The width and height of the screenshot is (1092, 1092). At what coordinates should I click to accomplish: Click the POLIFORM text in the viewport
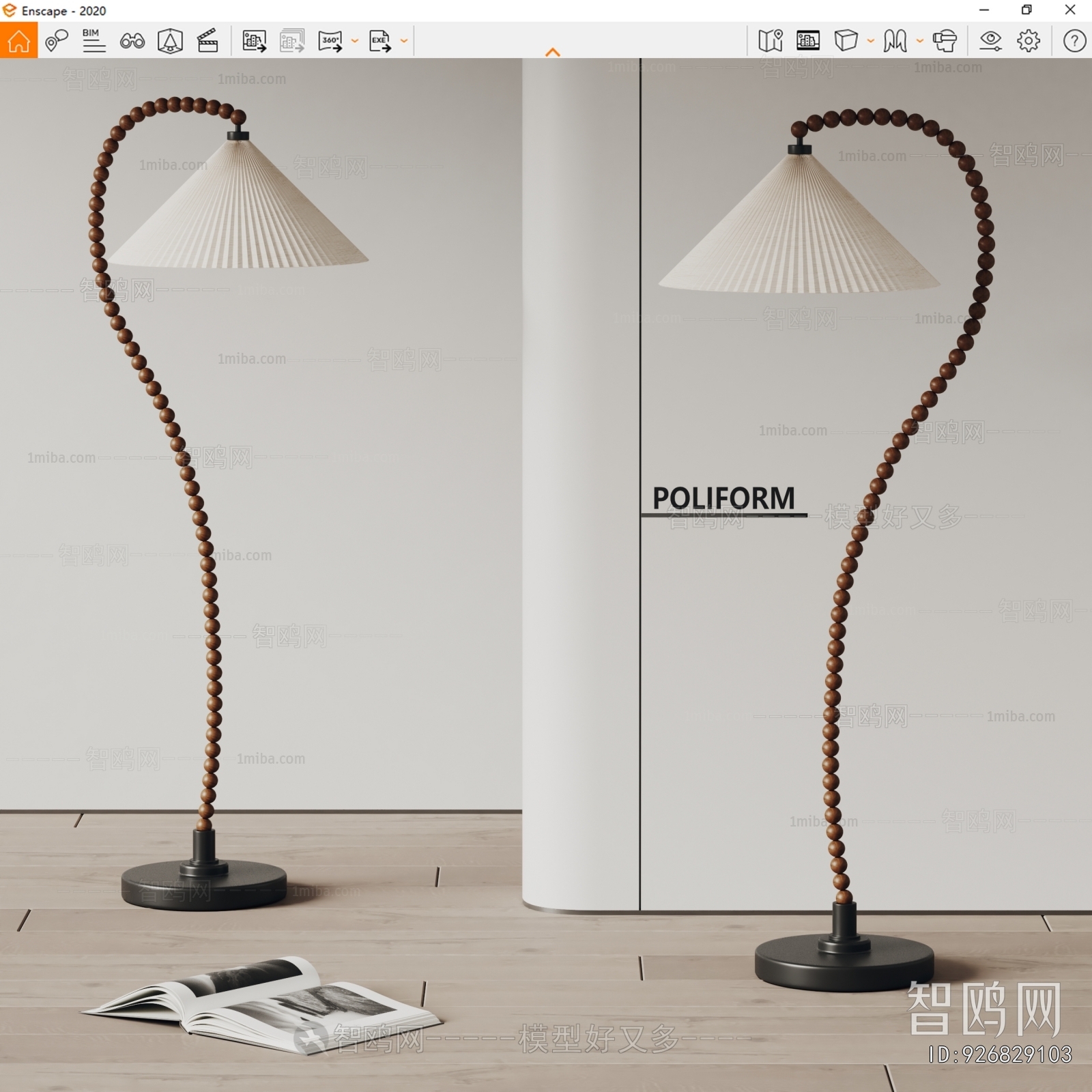(x=723, y=498)
